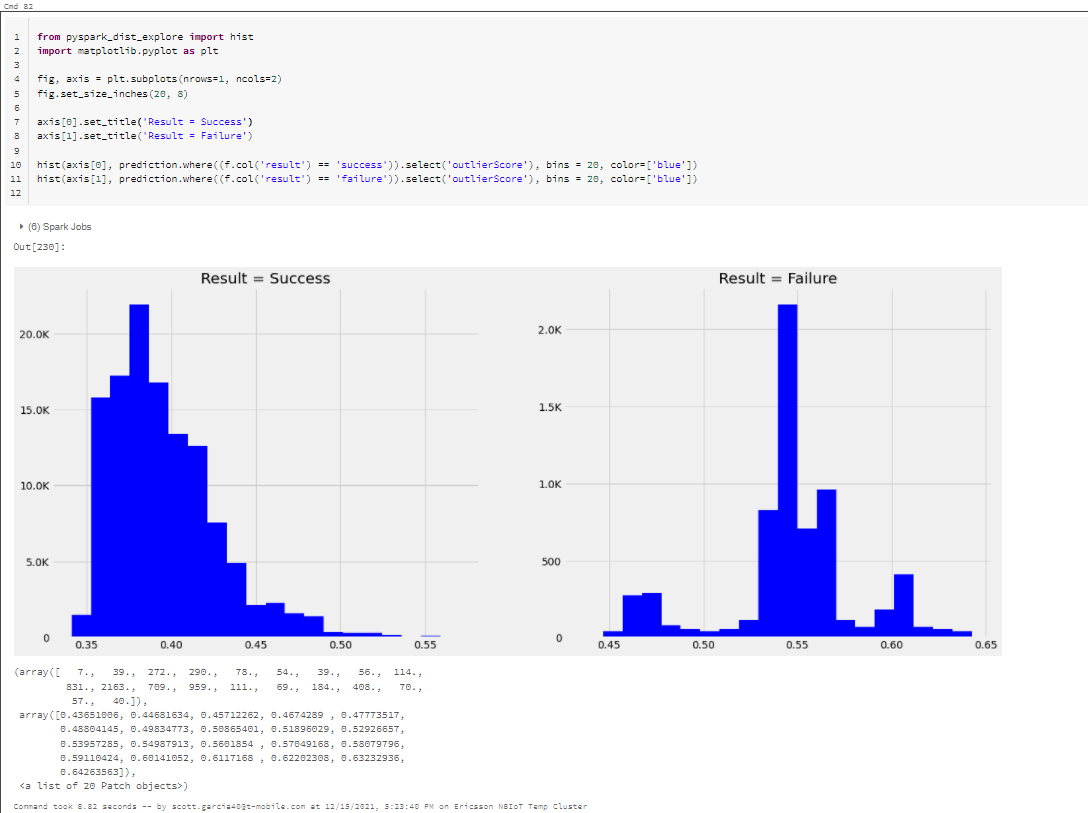Click the Result = Failure chart title
The image size is (1088, 813).
coord(779,278)
